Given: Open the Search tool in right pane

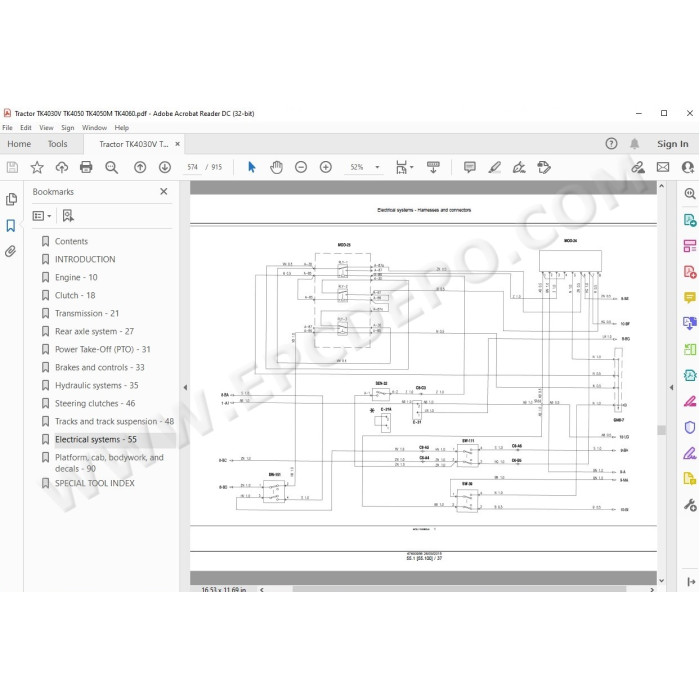Looking at the screenshot, I should click(x=690, y=194).
